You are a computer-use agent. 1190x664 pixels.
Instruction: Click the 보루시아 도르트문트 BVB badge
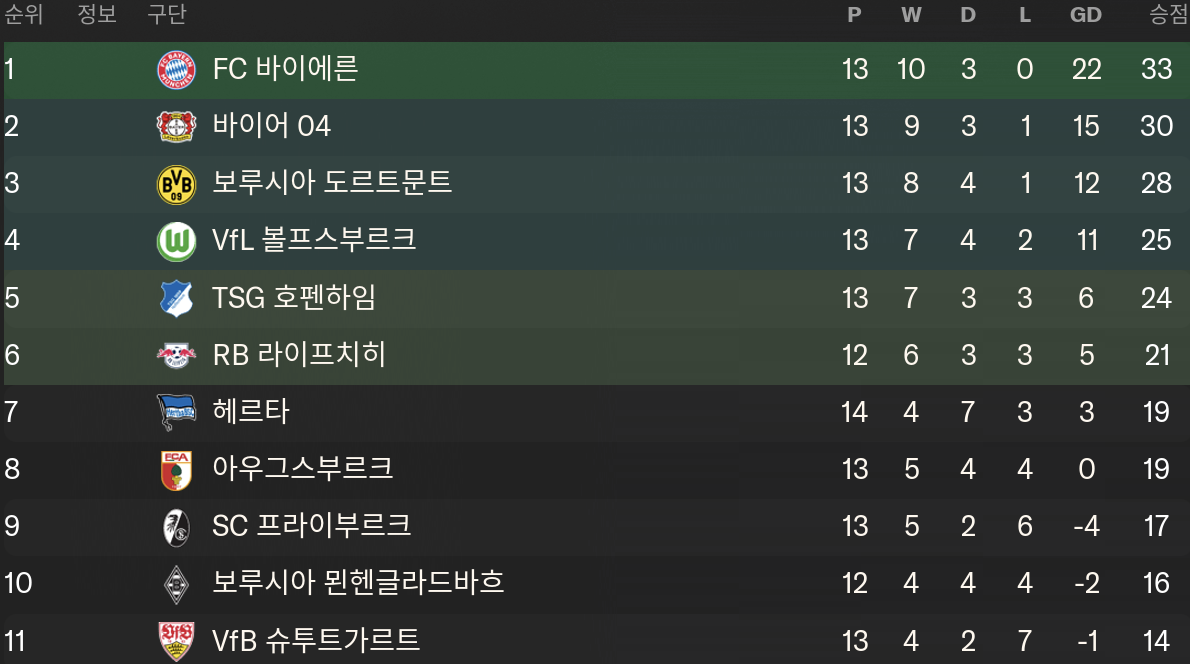[176, 184]
